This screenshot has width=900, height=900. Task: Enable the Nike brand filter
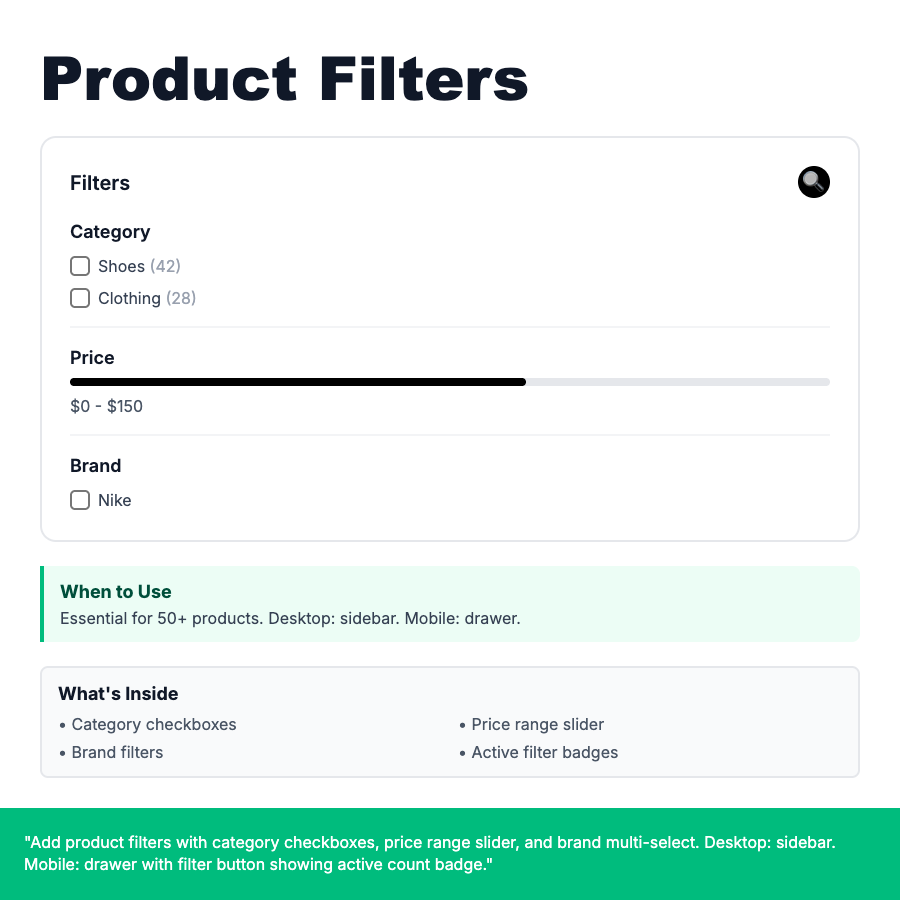80,500
